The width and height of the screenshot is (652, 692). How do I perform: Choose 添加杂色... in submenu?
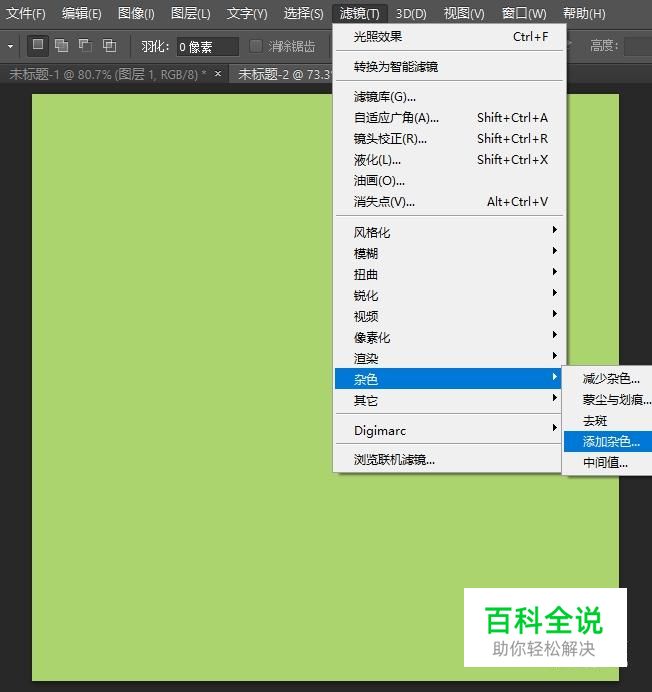[x=608, y=442]
